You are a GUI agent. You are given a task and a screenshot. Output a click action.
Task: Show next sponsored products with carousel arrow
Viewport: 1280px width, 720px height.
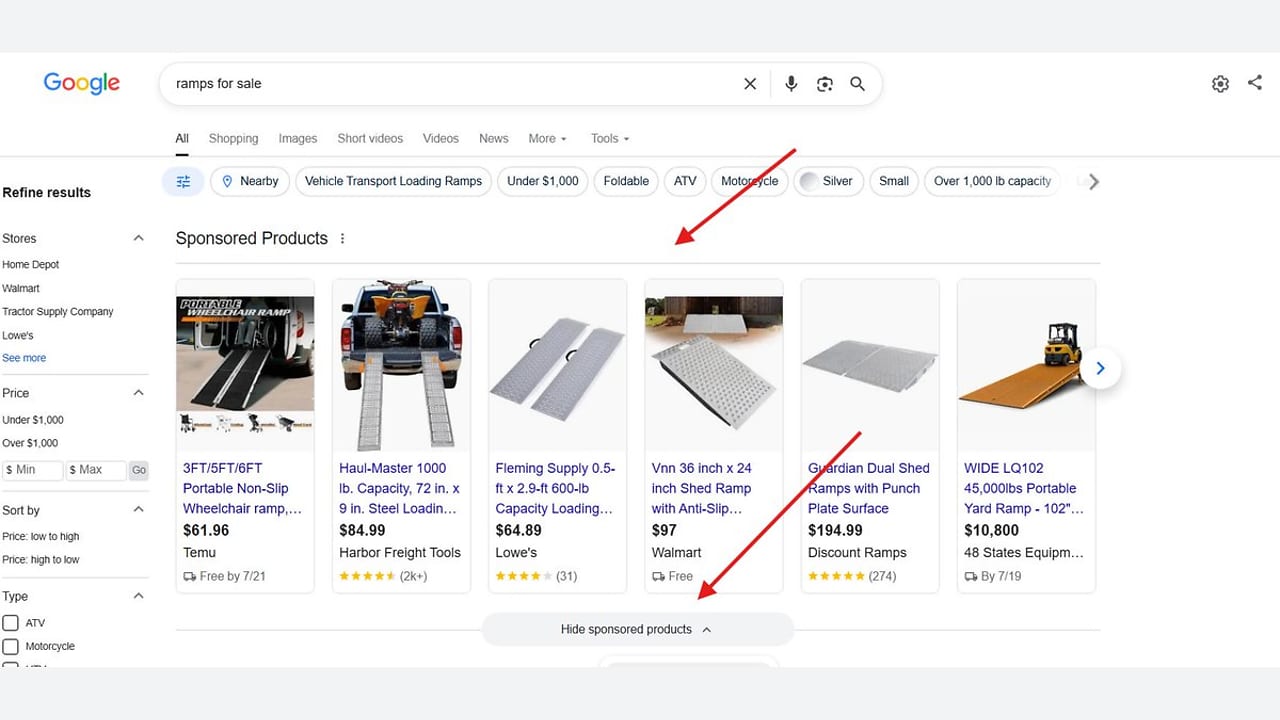1100,368
